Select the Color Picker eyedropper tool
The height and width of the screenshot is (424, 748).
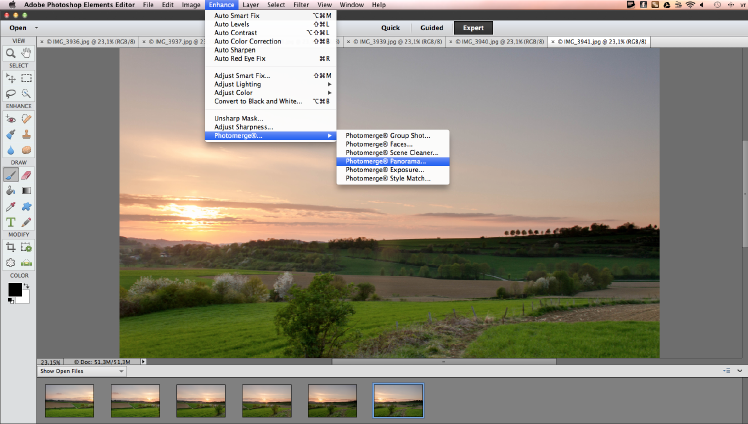pyautogui.click(x=10, y=207)
